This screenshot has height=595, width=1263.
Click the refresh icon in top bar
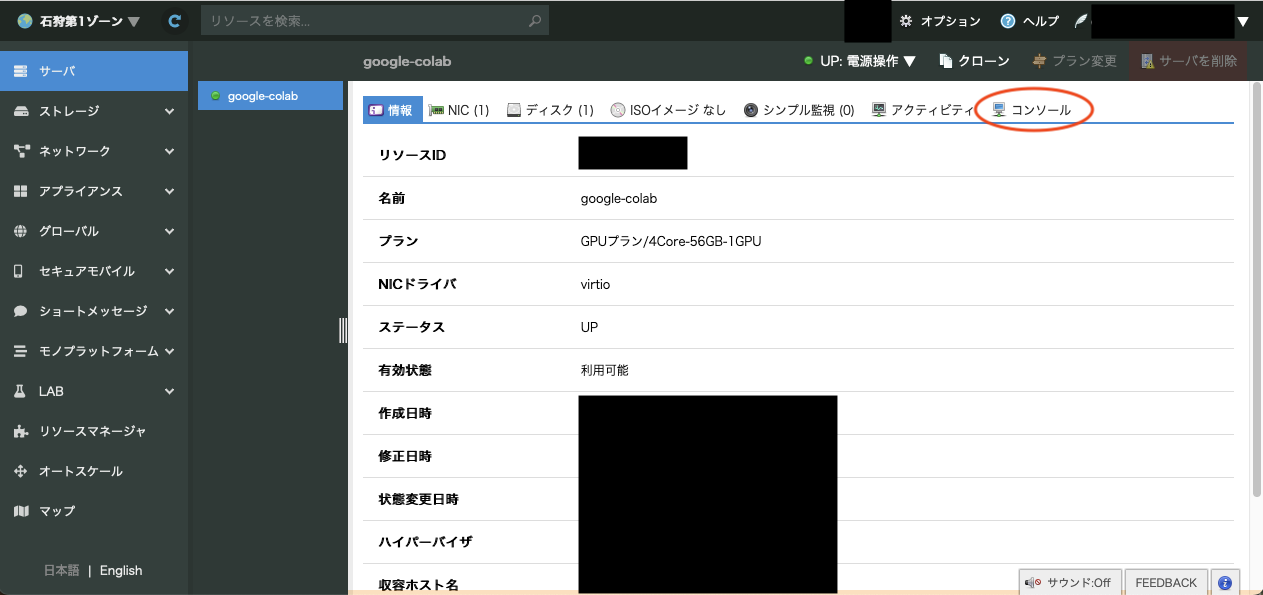pyautogui.click(x=175, y=21)
